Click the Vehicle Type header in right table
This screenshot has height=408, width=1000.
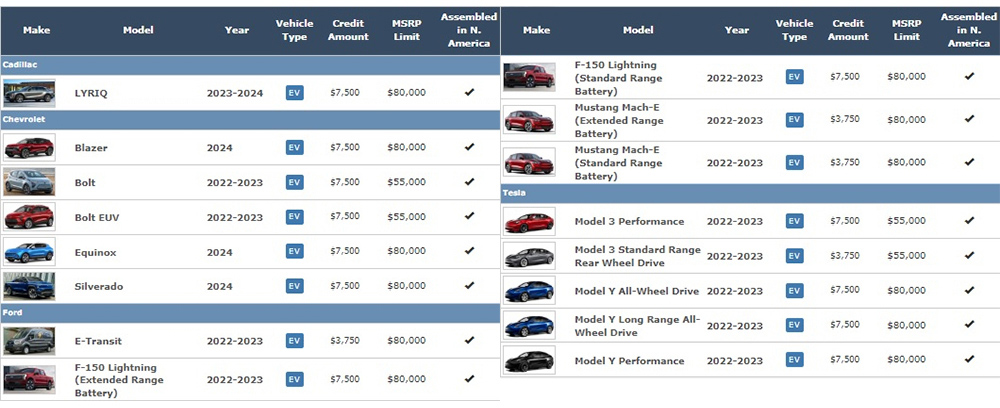[794, 30]
